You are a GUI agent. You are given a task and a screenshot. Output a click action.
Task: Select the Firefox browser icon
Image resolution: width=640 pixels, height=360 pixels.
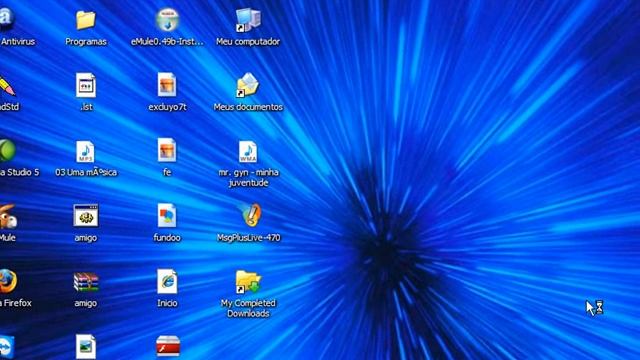[x=7, y=281]
